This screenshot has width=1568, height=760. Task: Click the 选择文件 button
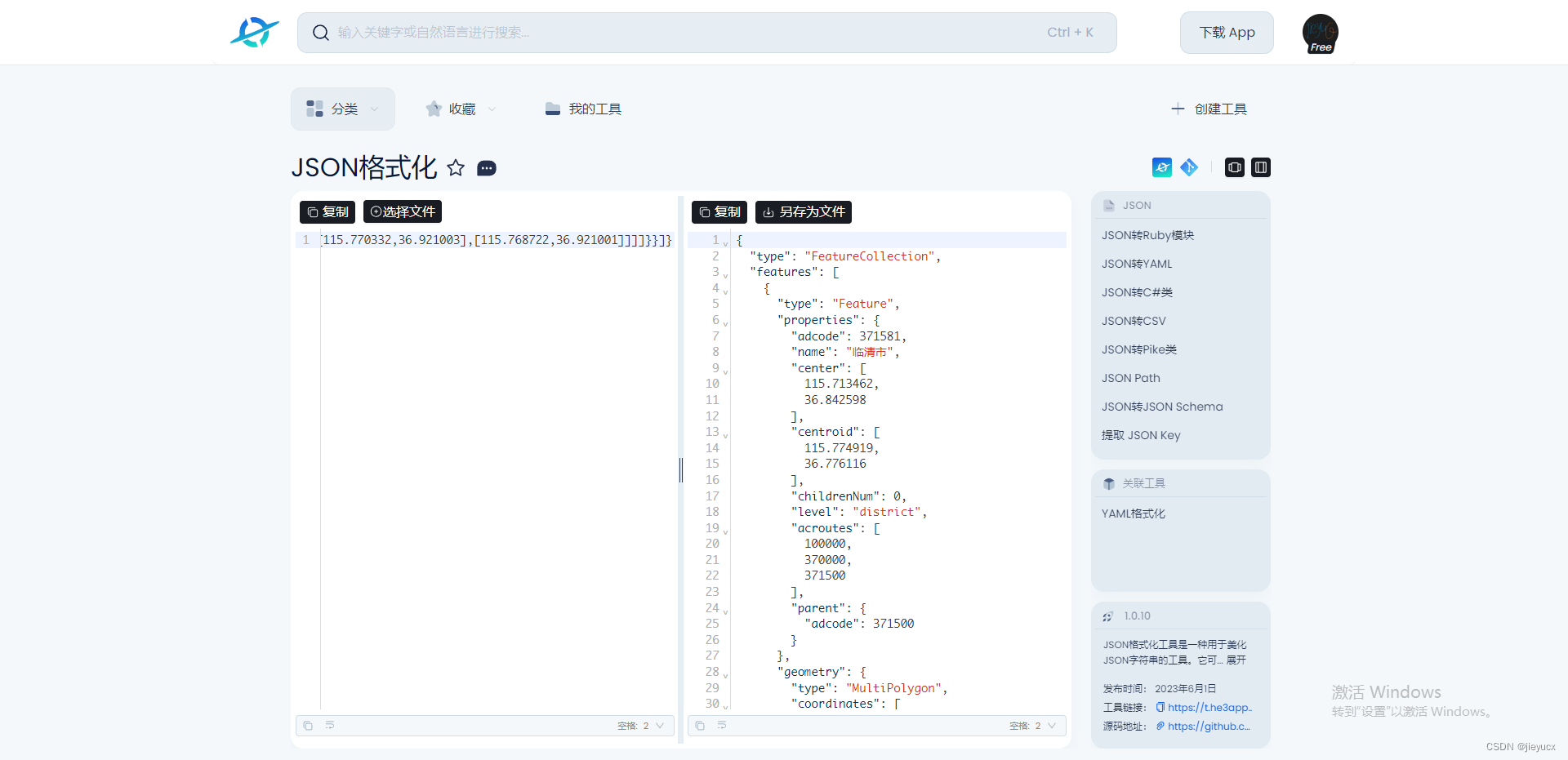403,211
